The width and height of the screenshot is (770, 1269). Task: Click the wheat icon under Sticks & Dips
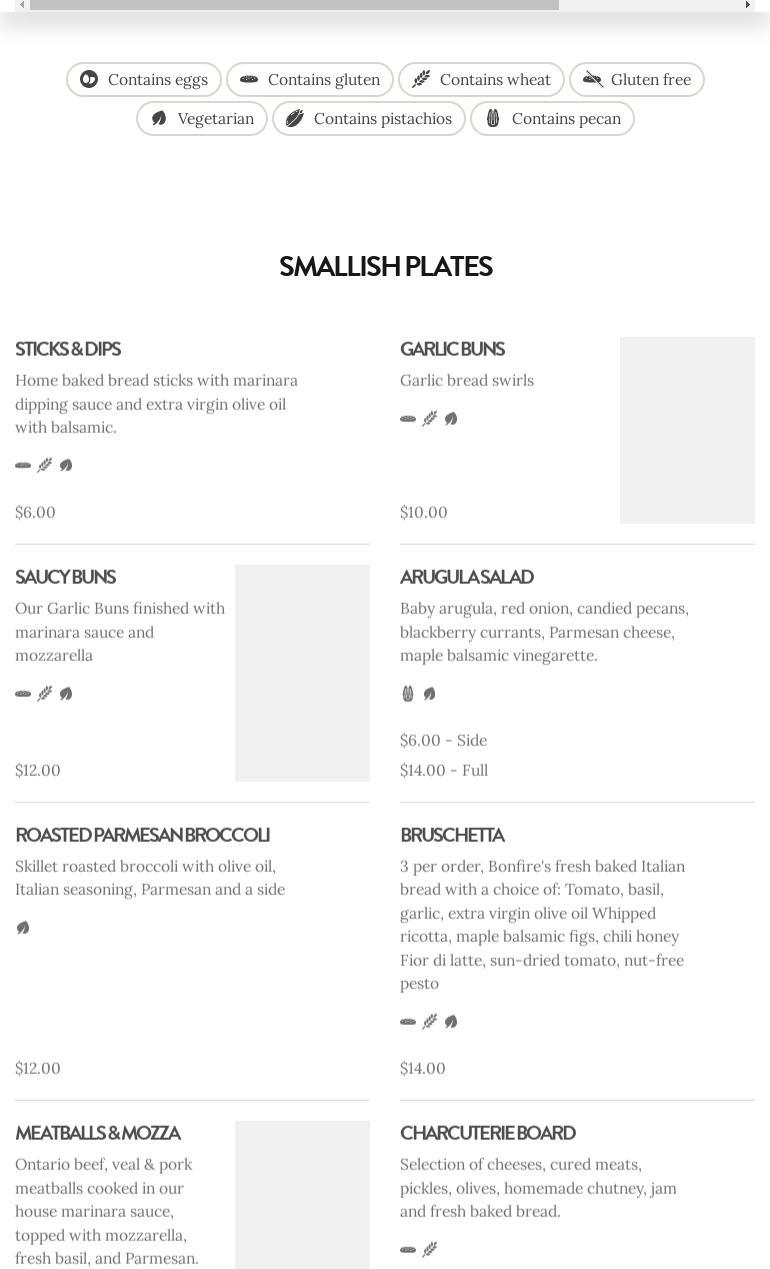(45, 466)
